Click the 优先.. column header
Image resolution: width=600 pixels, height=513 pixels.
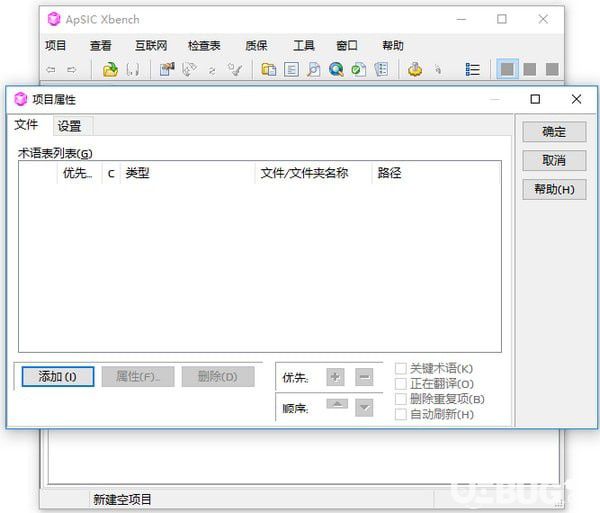[79, 173]
